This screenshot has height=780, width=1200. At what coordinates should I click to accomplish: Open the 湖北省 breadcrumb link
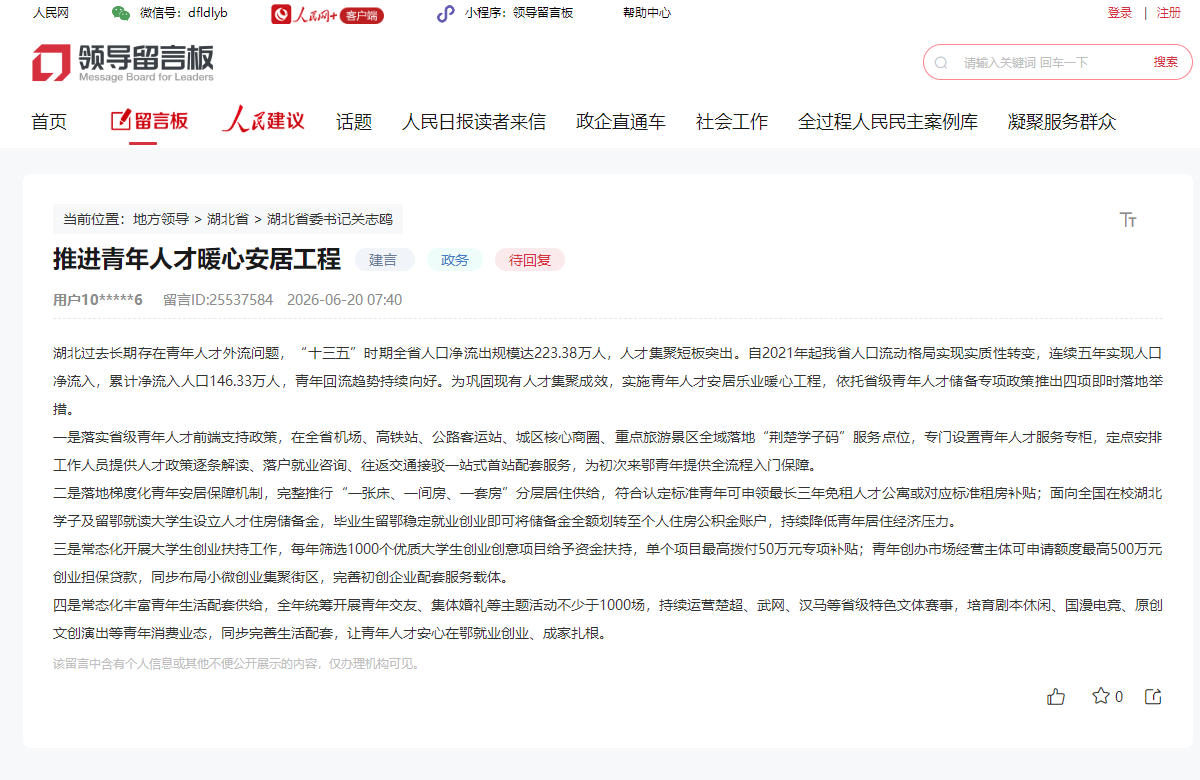point(228,219)
